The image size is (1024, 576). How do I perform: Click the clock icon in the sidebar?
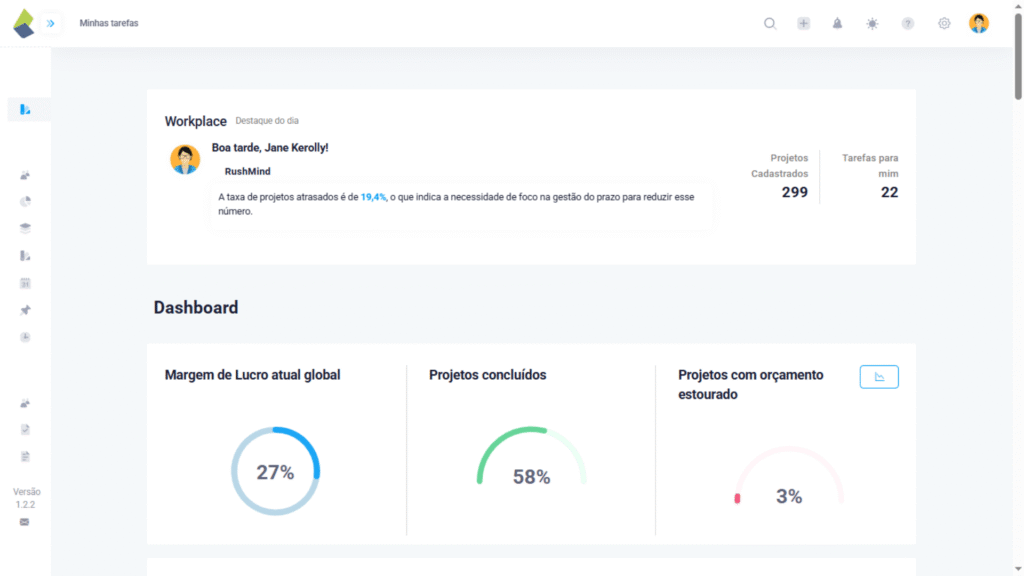[25, 337]
